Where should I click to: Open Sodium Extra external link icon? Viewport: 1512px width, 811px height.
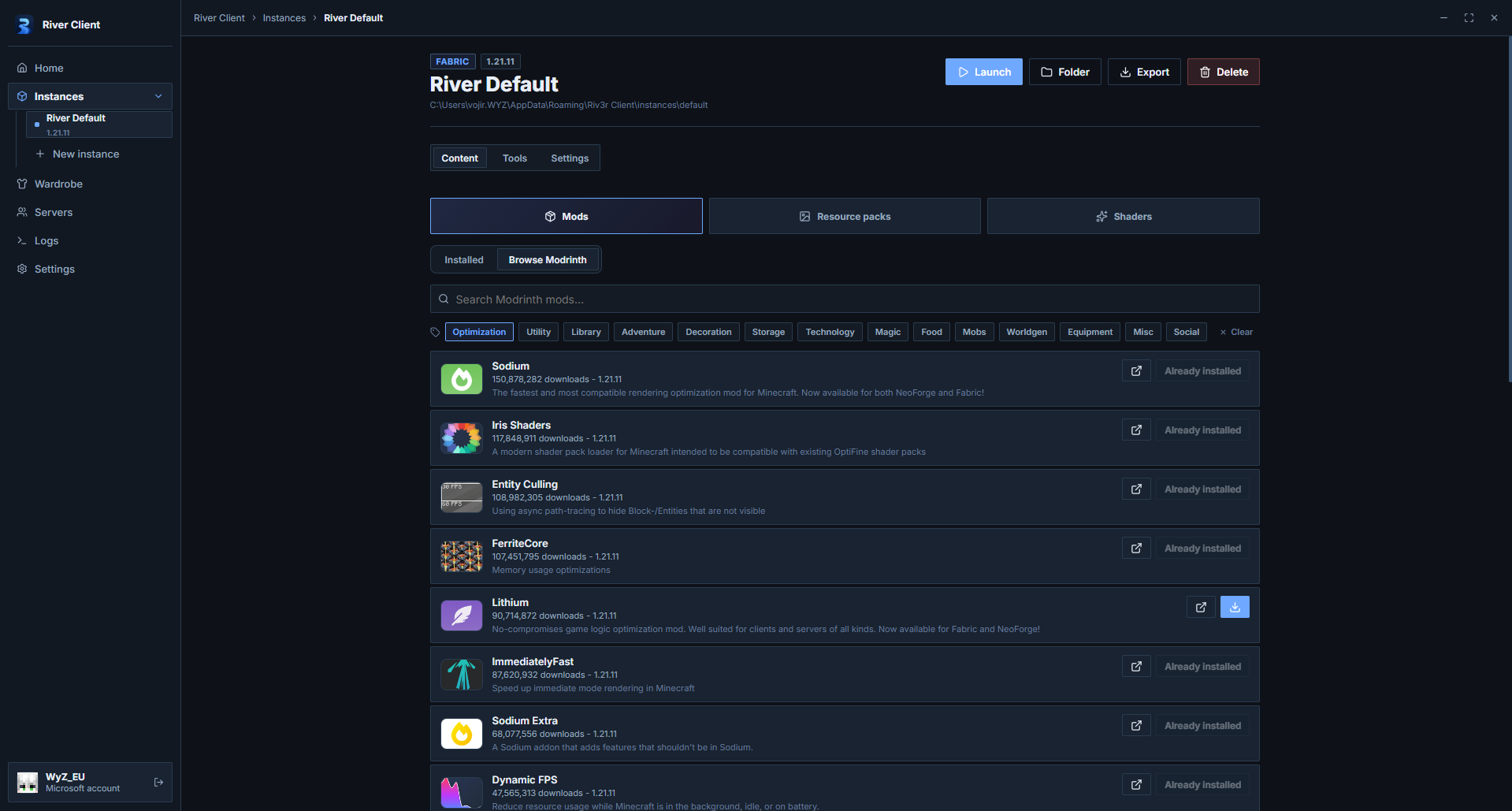pos(1136,725)
